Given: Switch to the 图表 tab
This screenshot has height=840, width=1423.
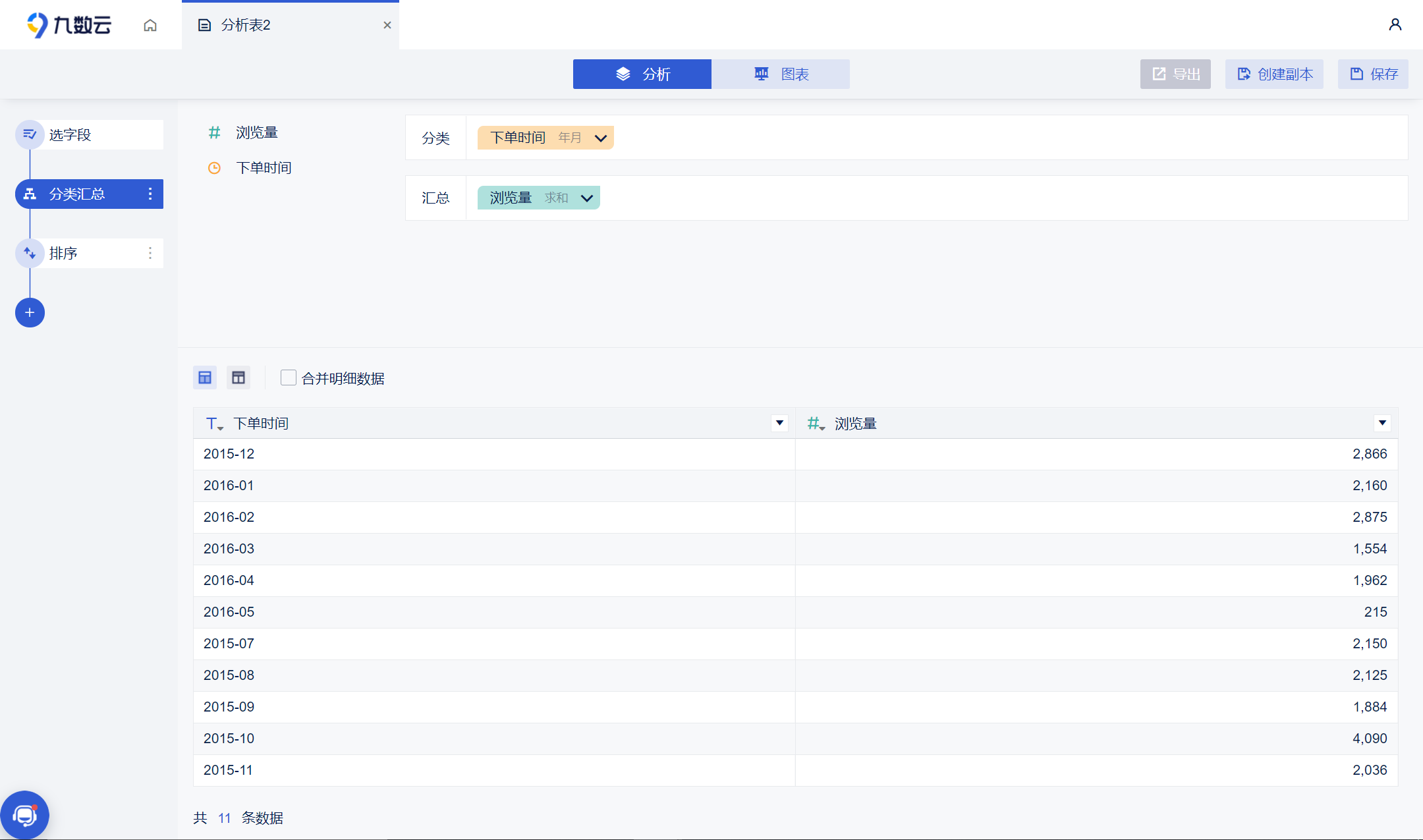Looking at the screenshot, I should tap(781, 74).
